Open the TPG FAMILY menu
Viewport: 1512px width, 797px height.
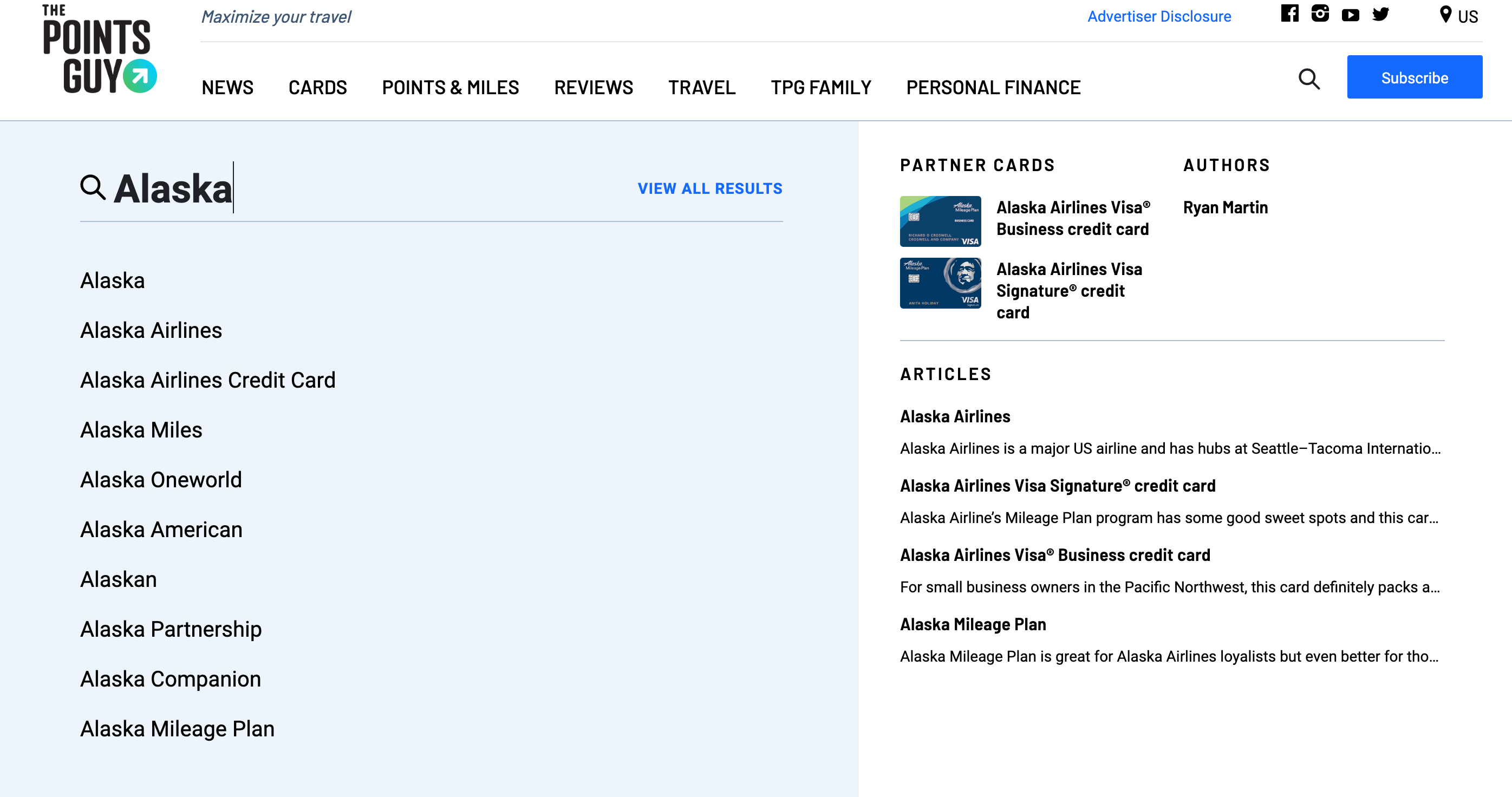pos(820,88)
